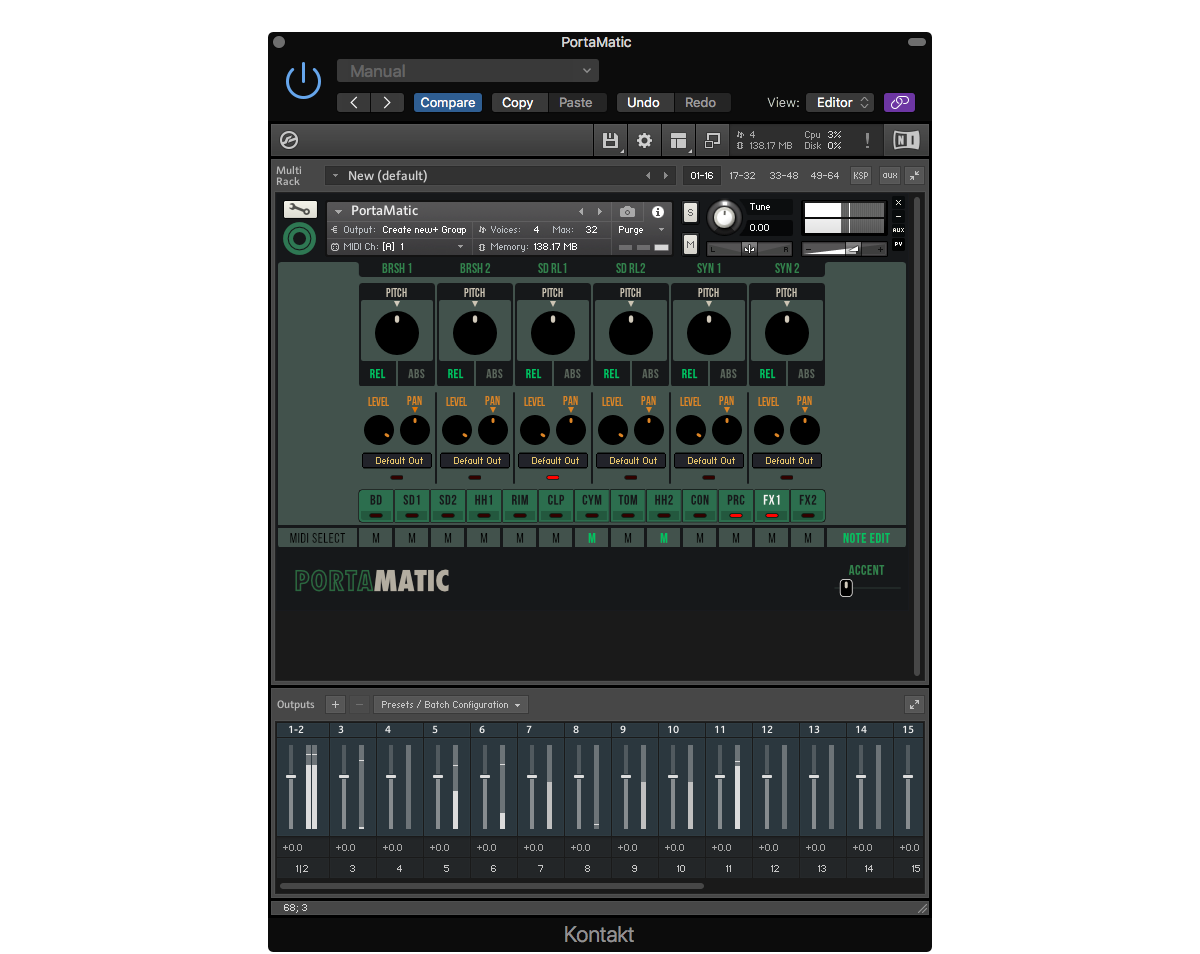Select the BRSH 1 tab
Screen dimensions: 1200x954
click(397, 268)
